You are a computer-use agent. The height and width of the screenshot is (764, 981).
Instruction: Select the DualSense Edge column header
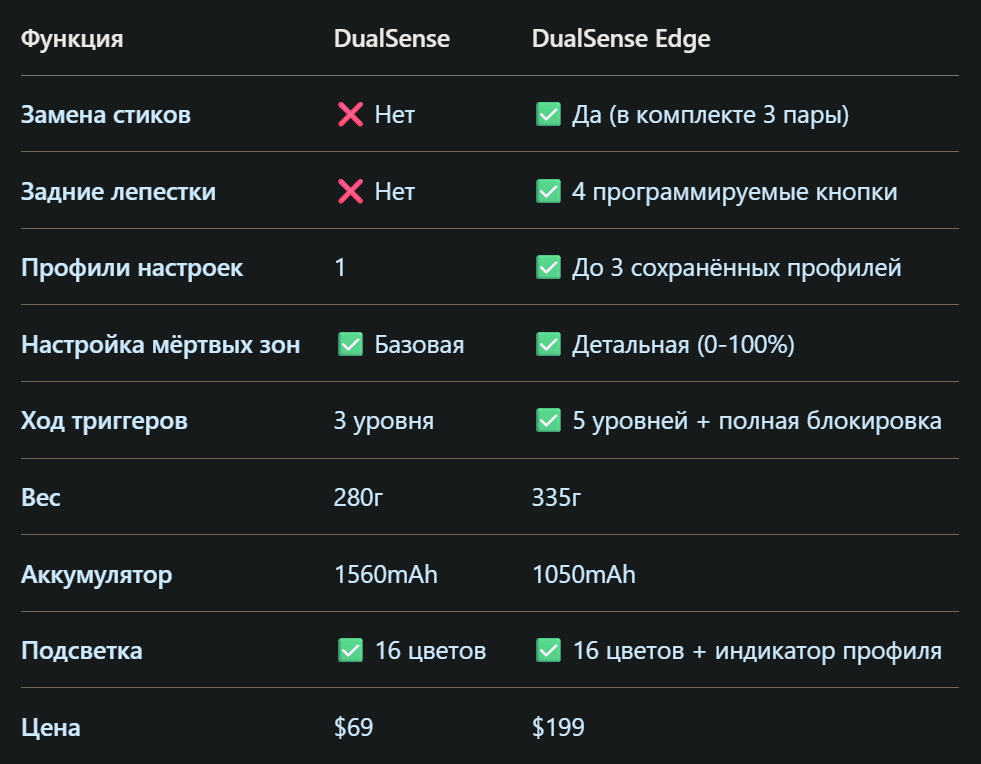pyautogui.click(x=621, y=39)
